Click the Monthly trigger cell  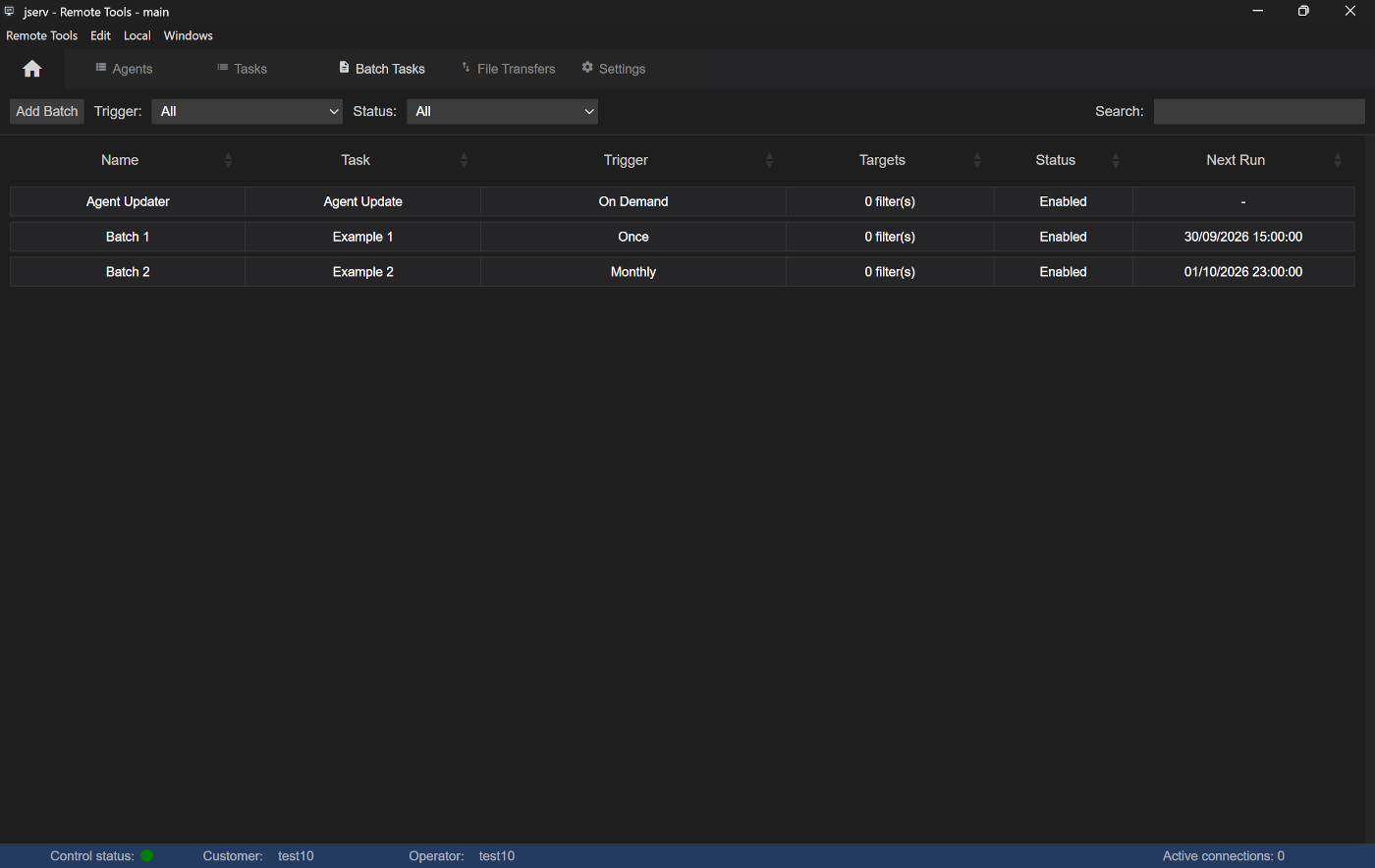point(633,272)
